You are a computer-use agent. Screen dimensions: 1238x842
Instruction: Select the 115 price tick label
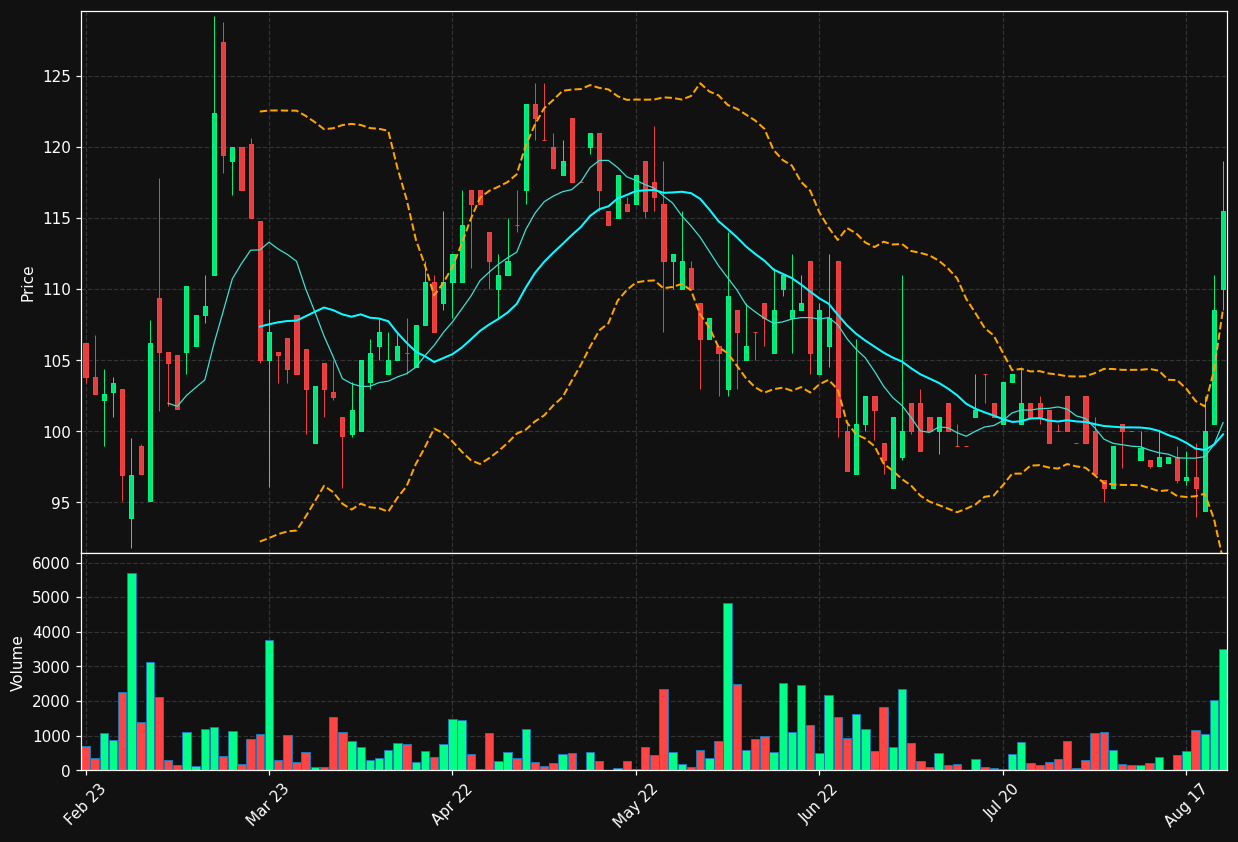tap(56, 219)
